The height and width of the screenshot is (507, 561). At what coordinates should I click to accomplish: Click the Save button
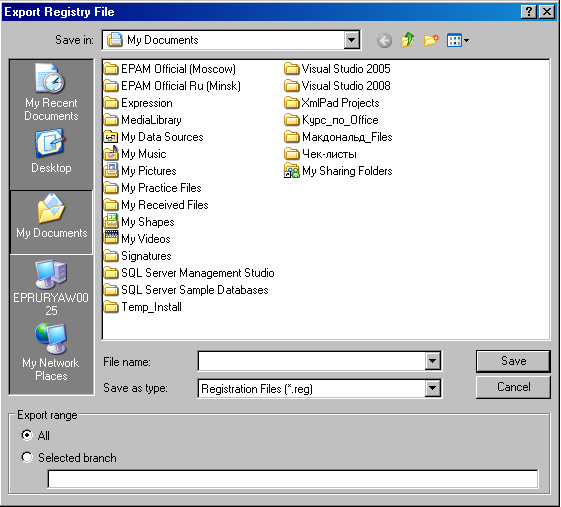pos(513,361)
